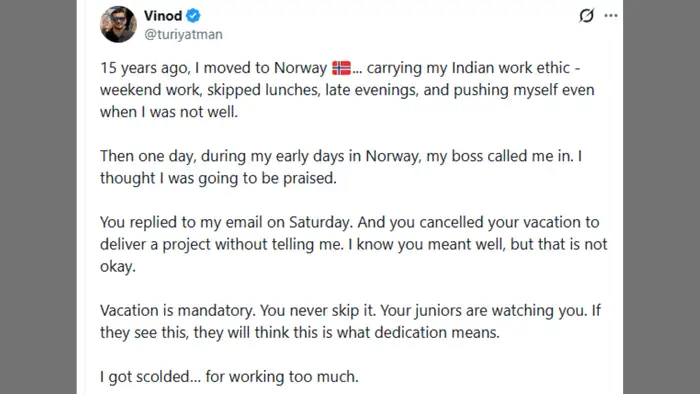This screenshot has width=700, height=394.
Task: Click 'thought I was going to be praised.'
Action: tap(218, 178)
